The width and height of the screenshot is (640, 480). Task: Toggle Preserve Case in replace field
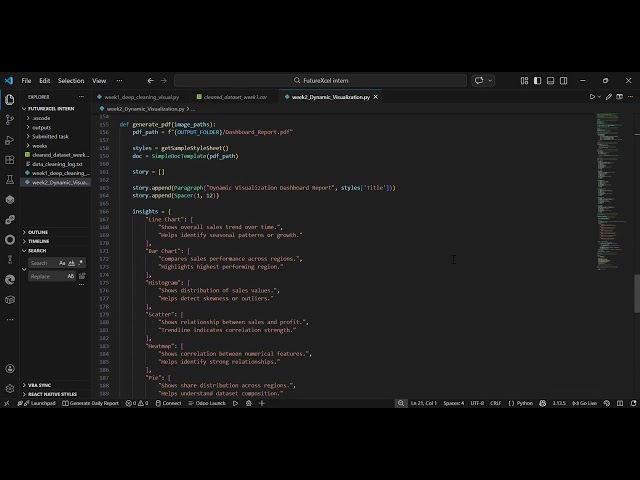(71, 276)
